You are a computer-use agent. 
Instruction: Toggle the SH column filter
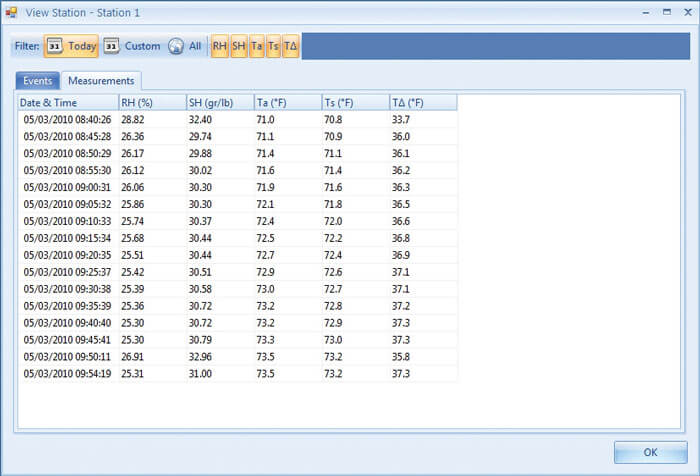238,46
